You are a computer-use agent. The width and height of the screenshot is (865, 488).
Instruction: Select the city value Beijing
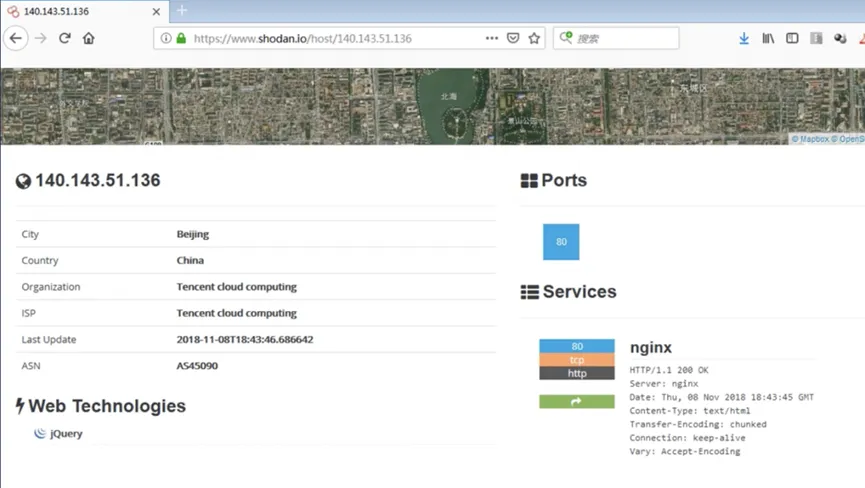[x=193, y=234]
